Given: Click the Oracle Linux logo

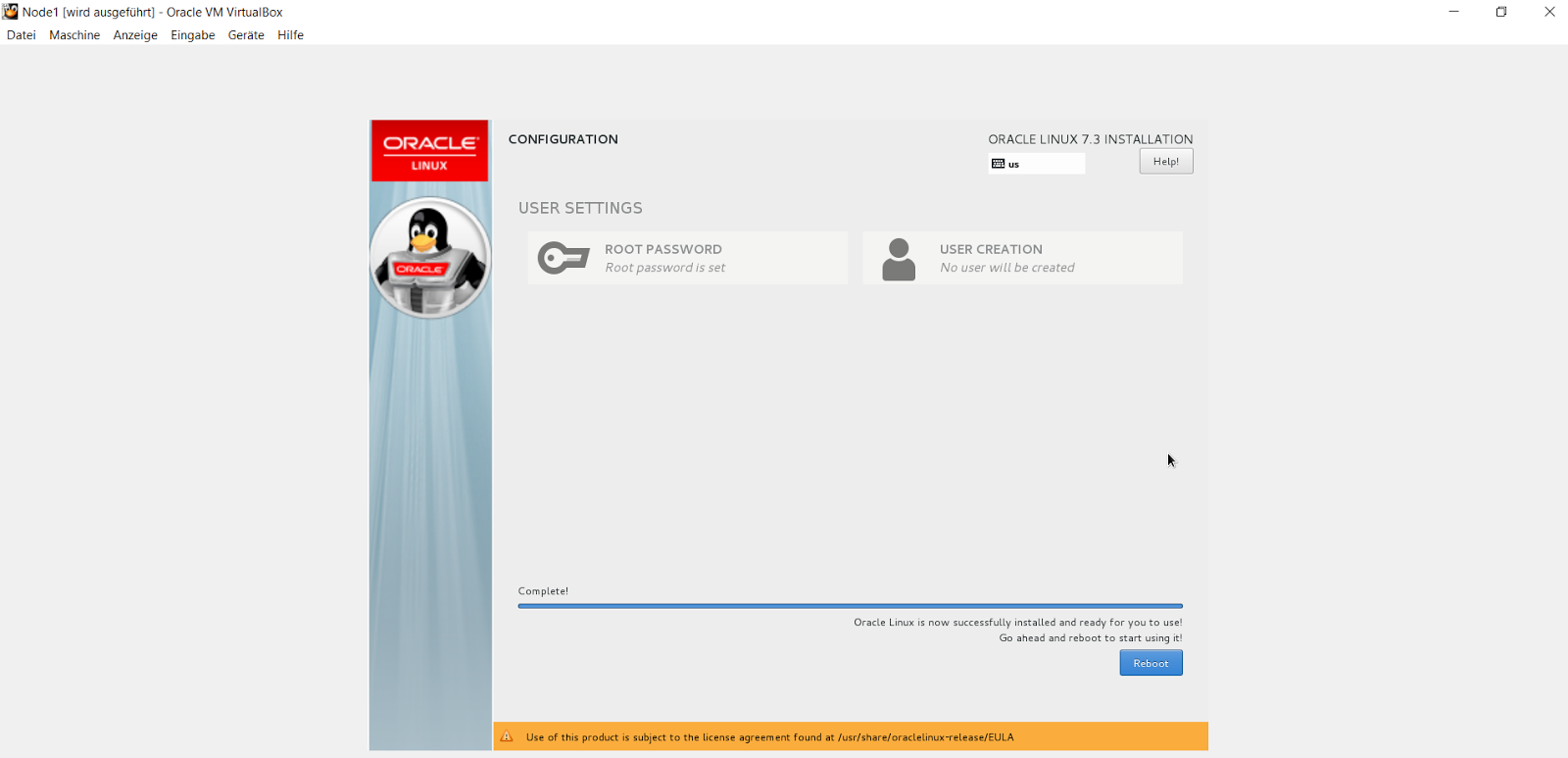Looking at the screenshot, I should tap(429, 151).
